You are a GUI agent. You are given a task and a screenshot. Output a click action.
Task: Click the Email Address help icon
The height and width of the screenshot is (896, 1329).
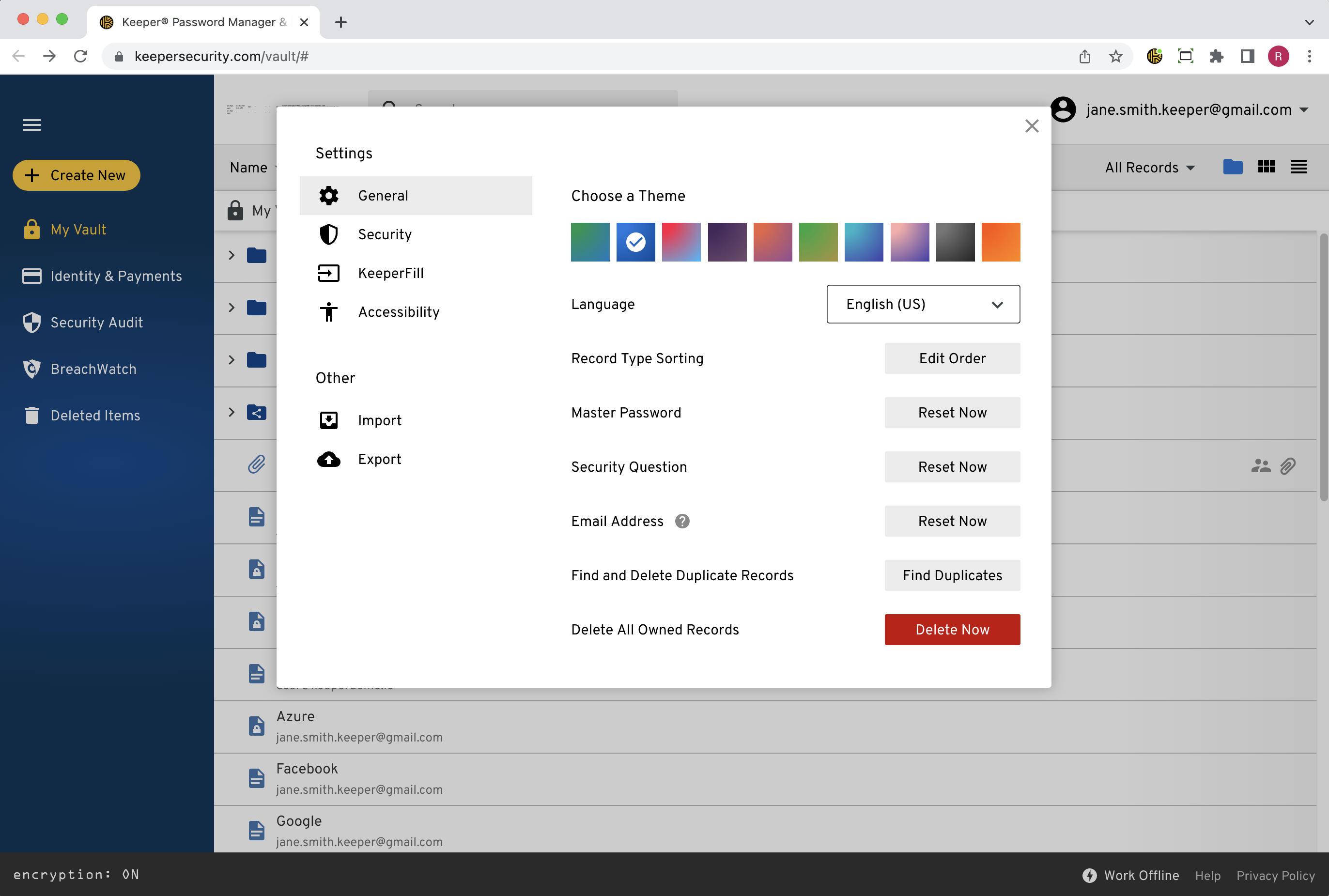pos(682,521)
